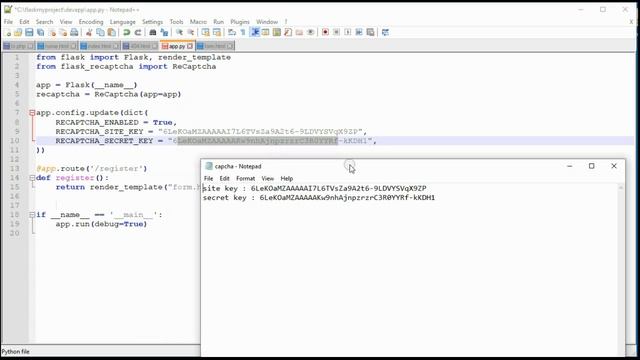Open the Document Map icon
Image resolution: width=640 pixels, height=360 pixels.
click(x=277, y=32)
